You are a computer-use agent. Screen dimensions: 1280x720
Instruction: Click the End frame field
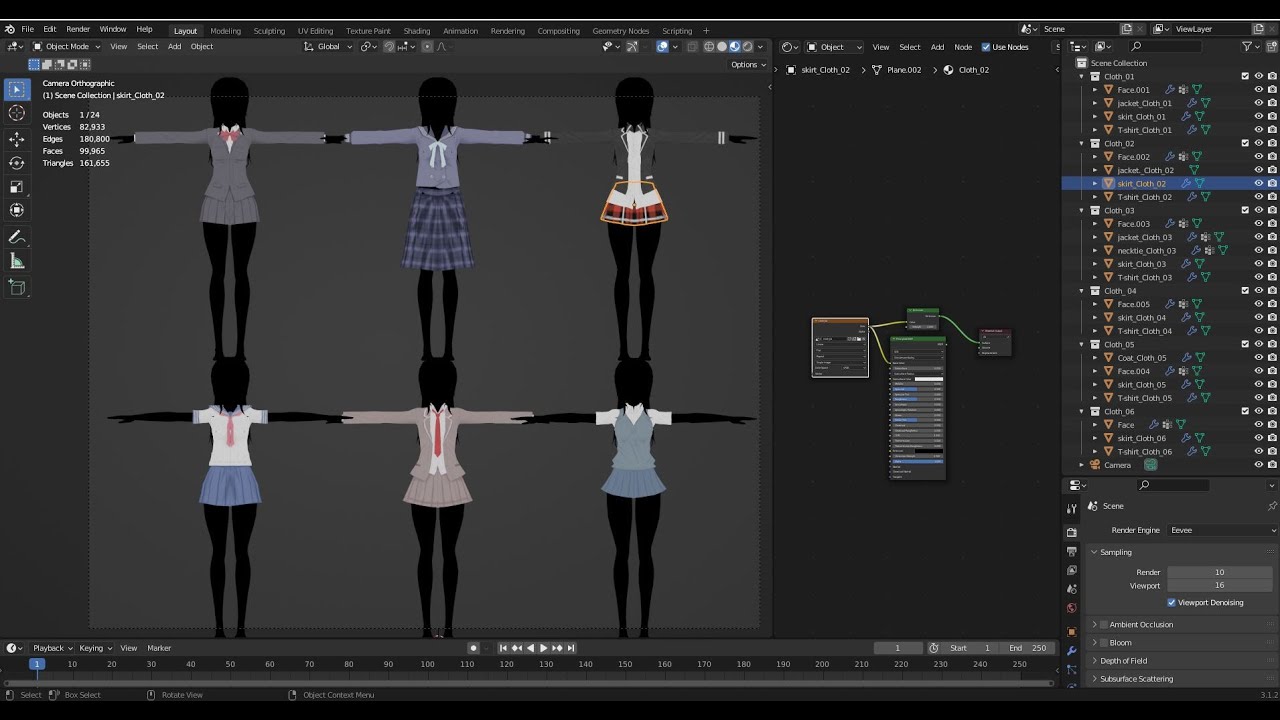coord(1028,648)
